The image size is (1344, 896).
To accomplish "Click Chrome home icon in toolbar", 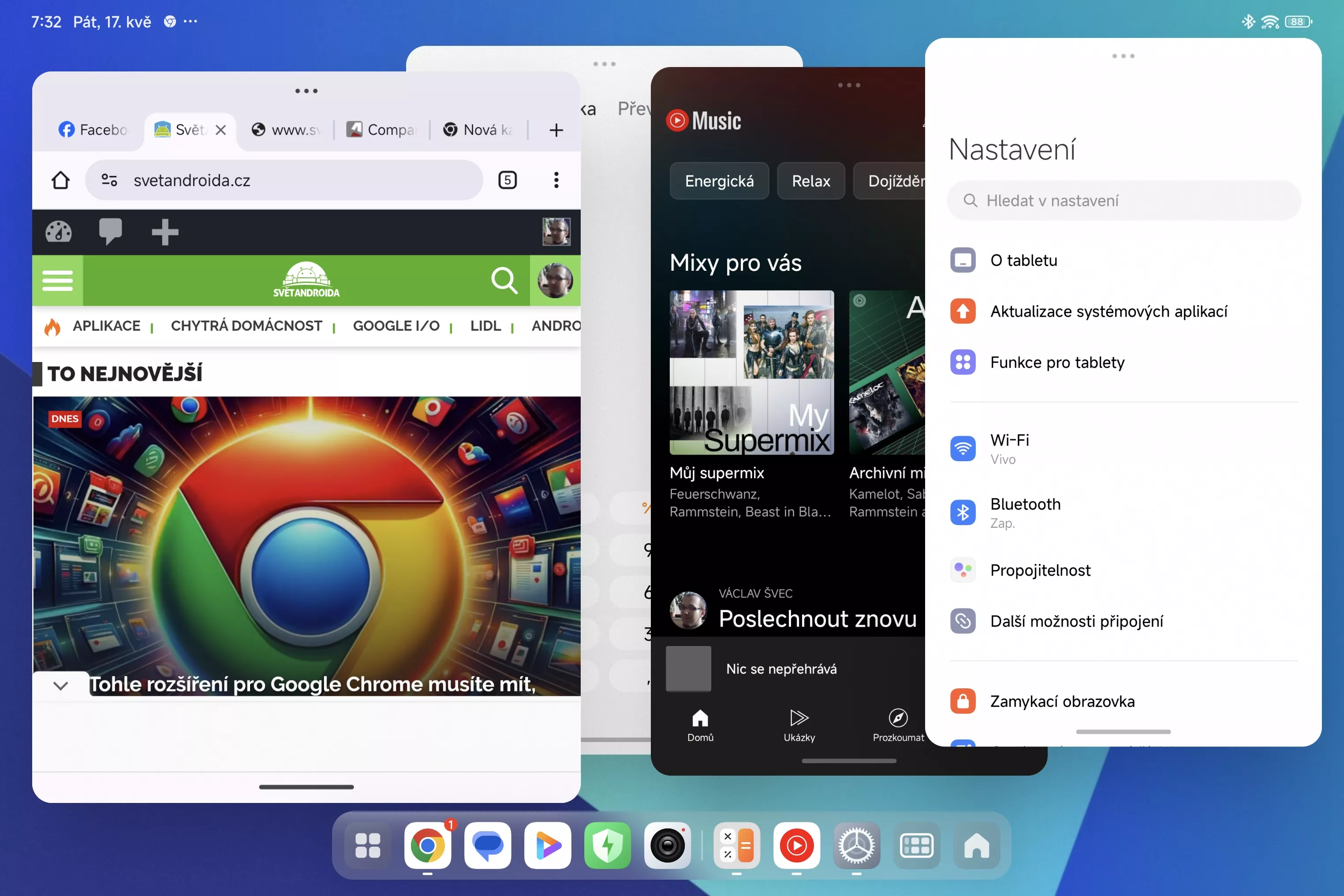I will [x=60, y=181].
